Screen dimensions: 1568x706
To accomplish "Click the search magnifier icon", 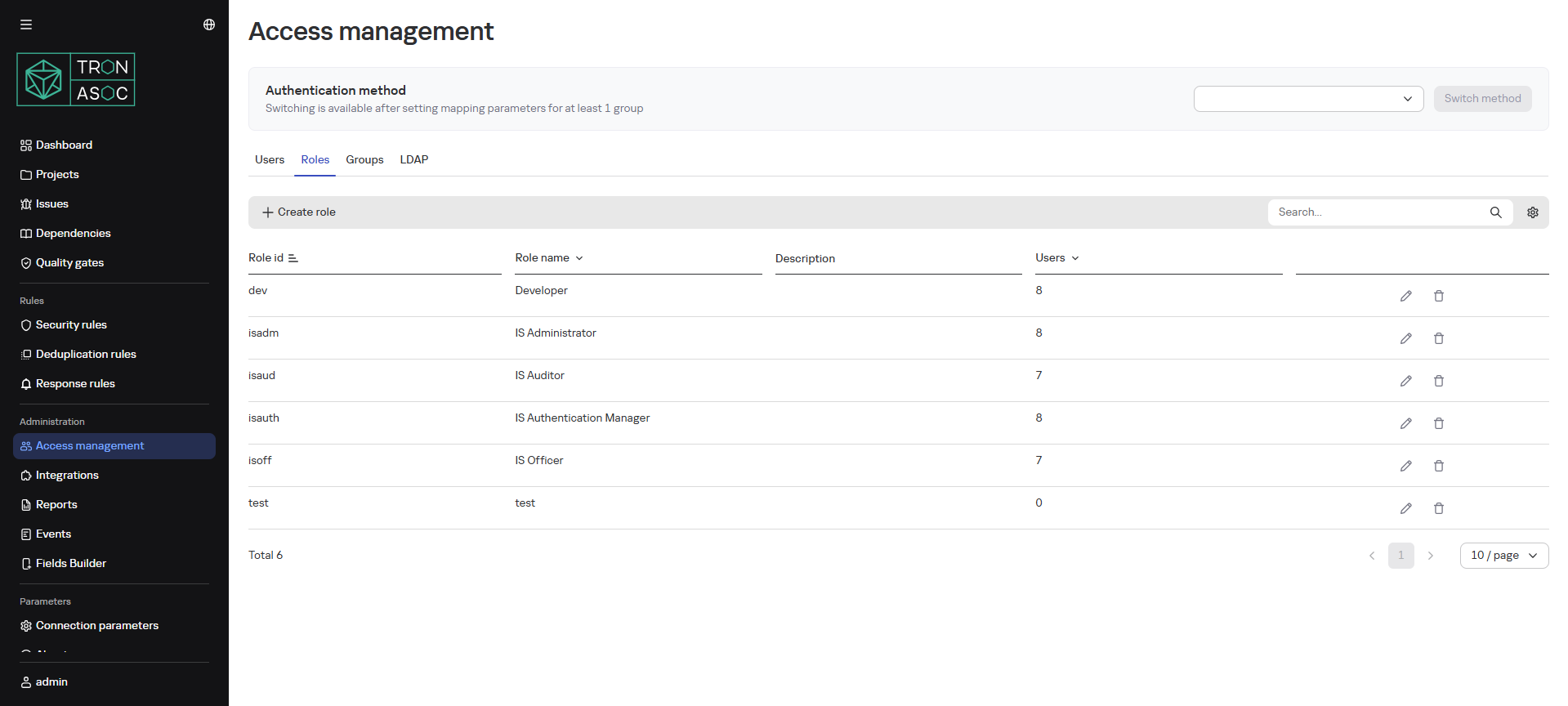I will pyautogui.click(x=1495, y=212).
